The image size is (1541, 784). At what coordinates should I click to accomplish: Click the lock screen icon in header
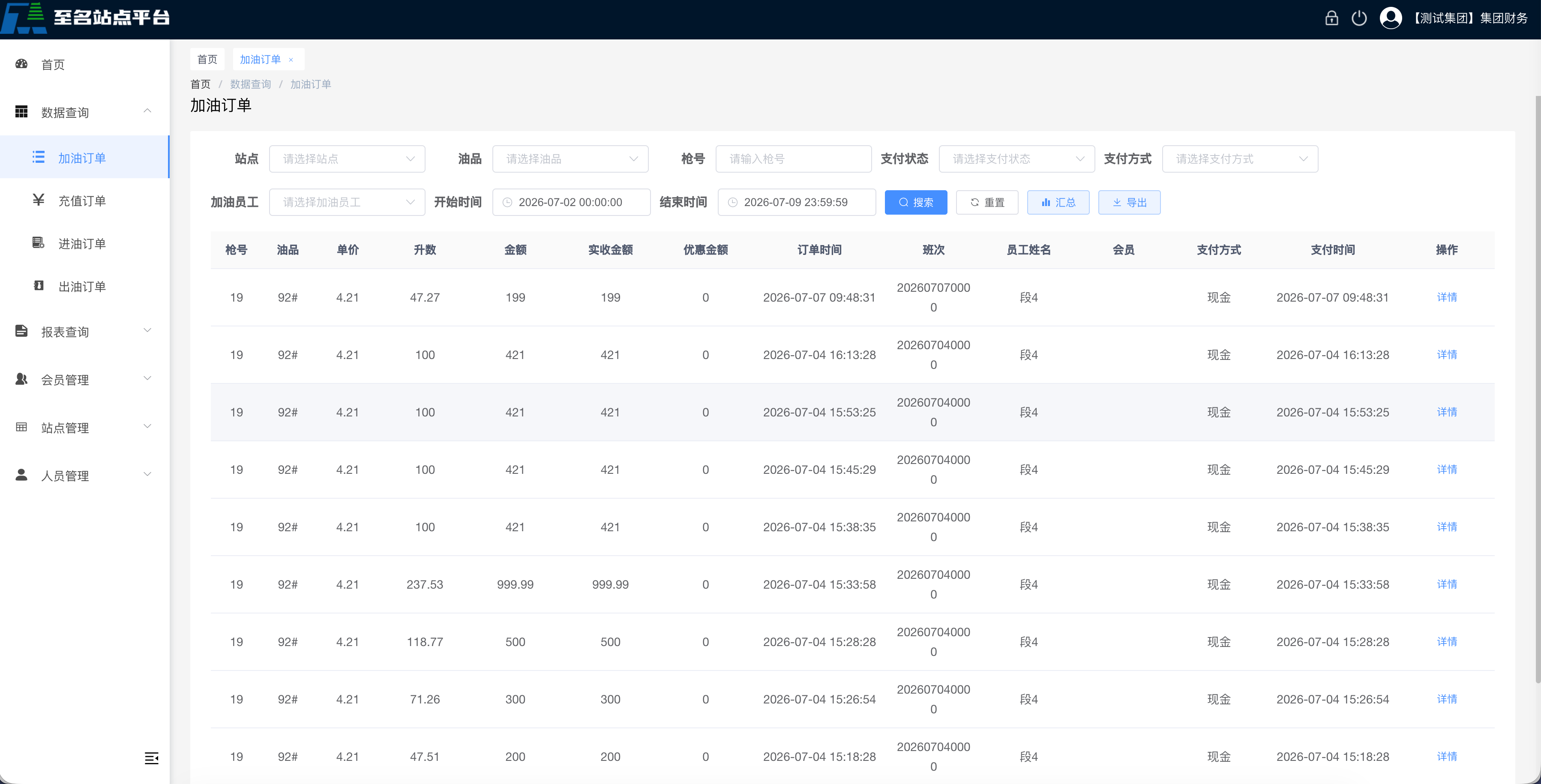[x=1331, y=18]
